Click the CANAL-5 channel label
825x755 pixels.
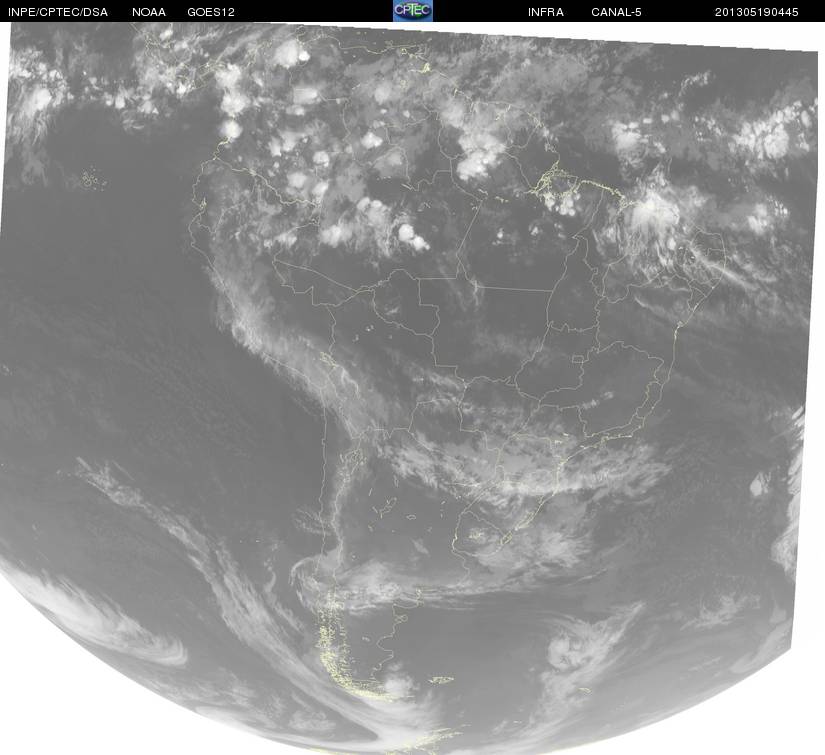616,12
